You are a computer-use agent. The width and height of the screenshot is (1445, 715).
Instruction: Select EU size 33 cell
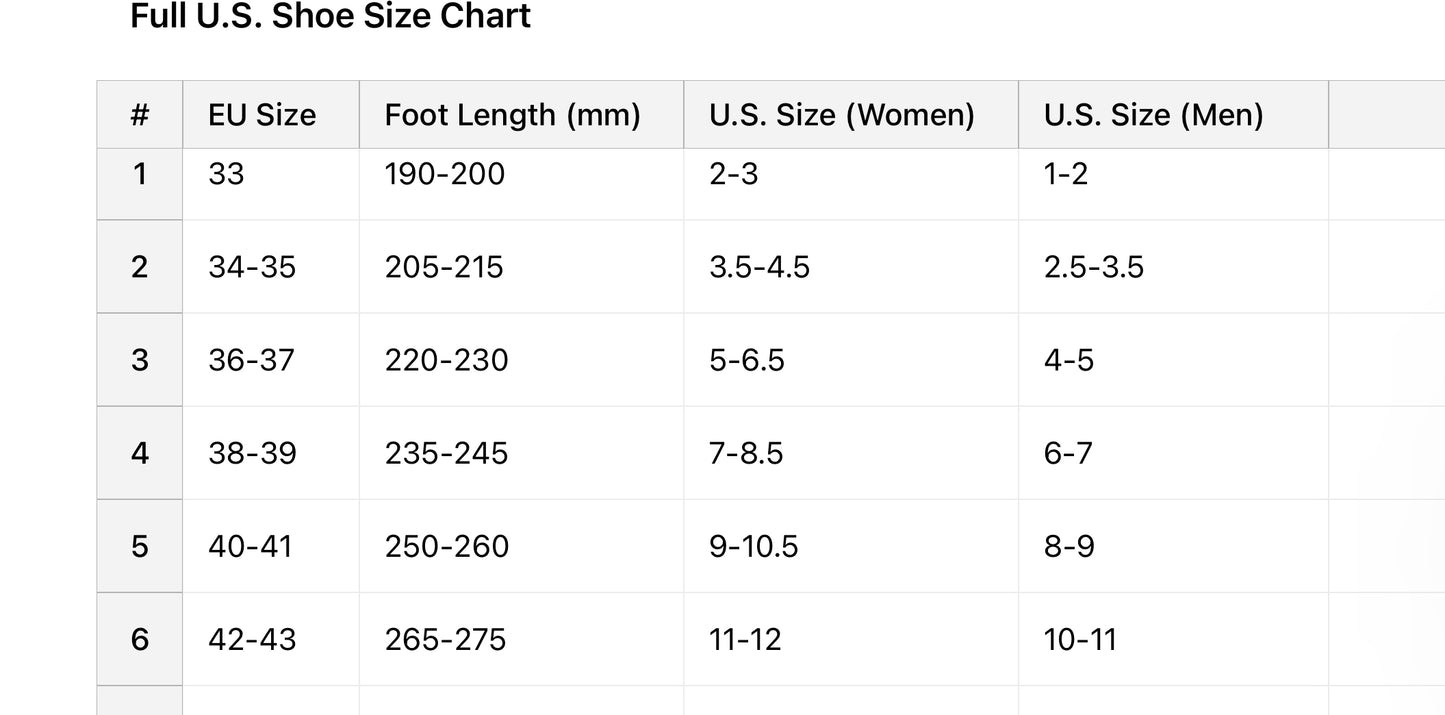point(271,184)
